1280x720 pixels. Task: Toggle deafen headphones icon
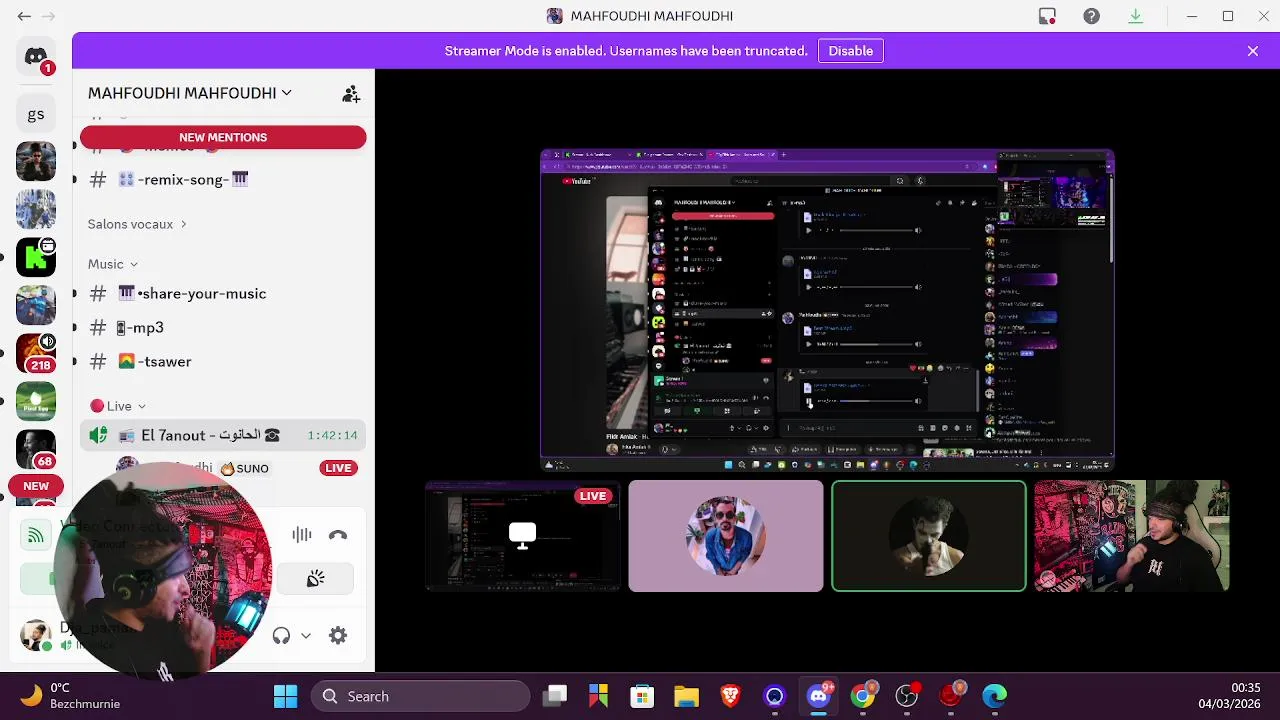[281, 636]
